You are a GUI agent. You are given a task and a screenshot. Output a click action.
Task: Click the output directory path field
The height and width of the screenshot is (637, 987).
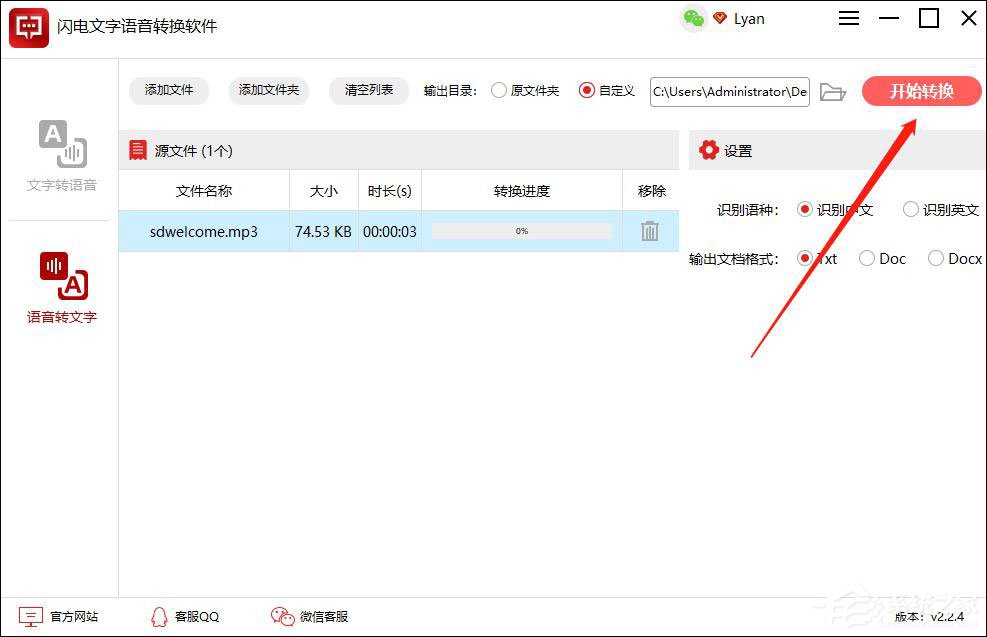click(728, 91)
